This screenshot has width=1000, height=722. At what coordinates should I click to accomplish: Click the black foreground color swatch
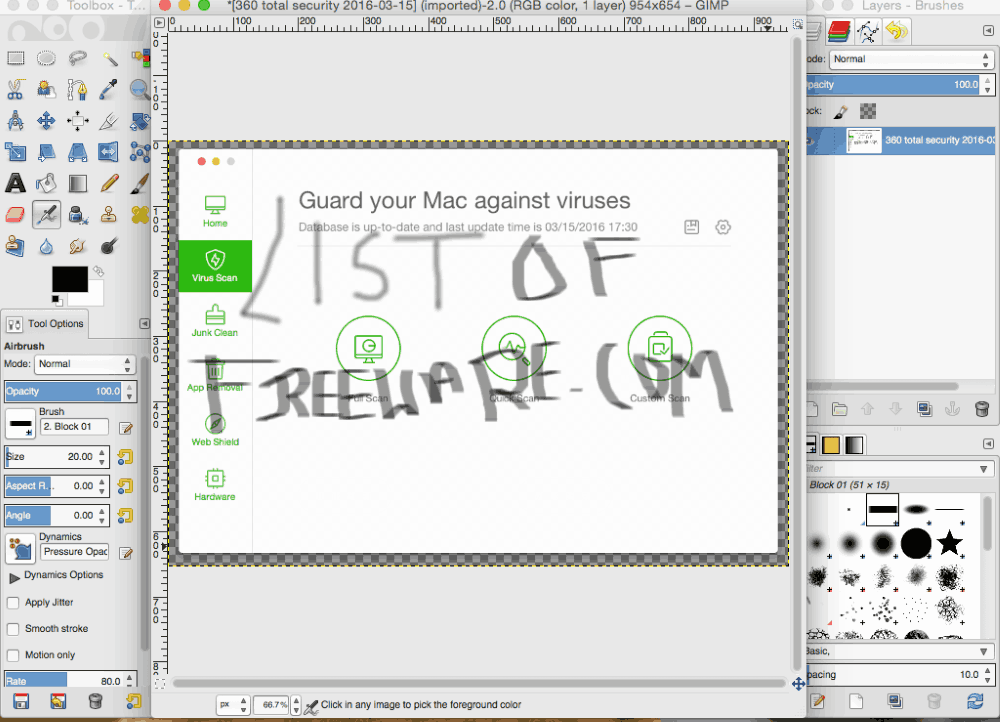pos(70,279)
